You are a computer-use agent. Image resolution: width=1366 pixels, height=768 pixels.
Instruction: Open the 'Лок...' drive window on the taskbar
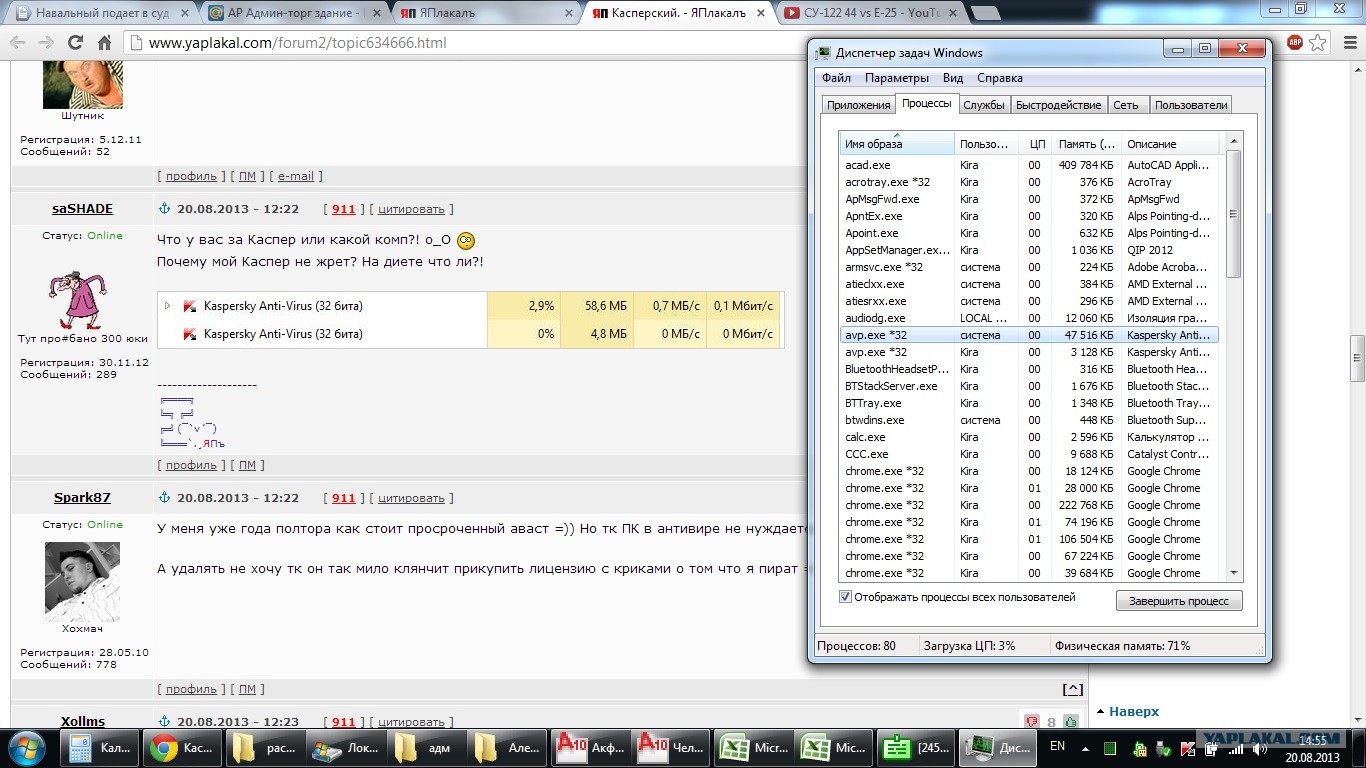click(348, 747)
